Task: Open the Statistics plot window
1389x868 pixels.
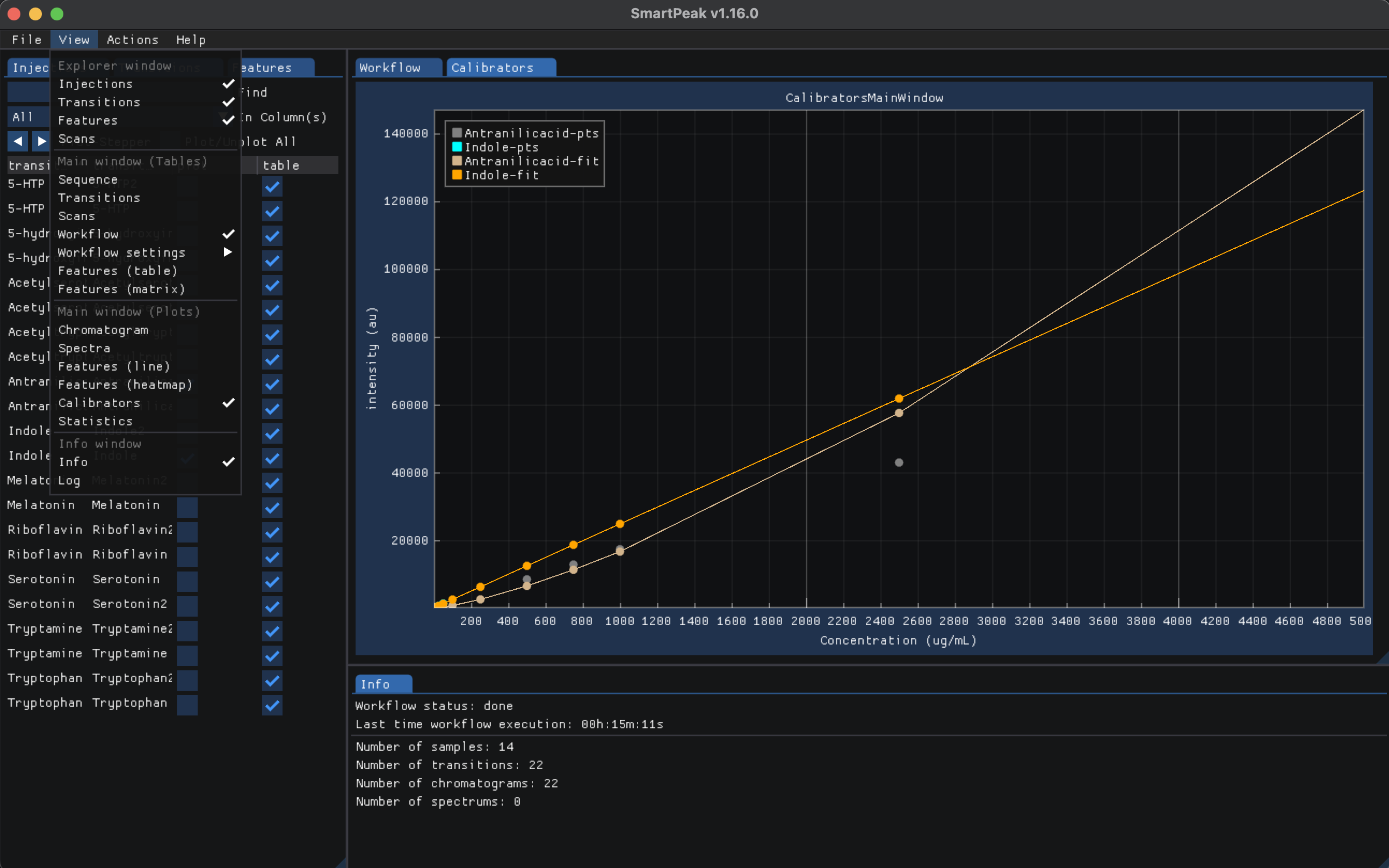Action: click(144, 421)
